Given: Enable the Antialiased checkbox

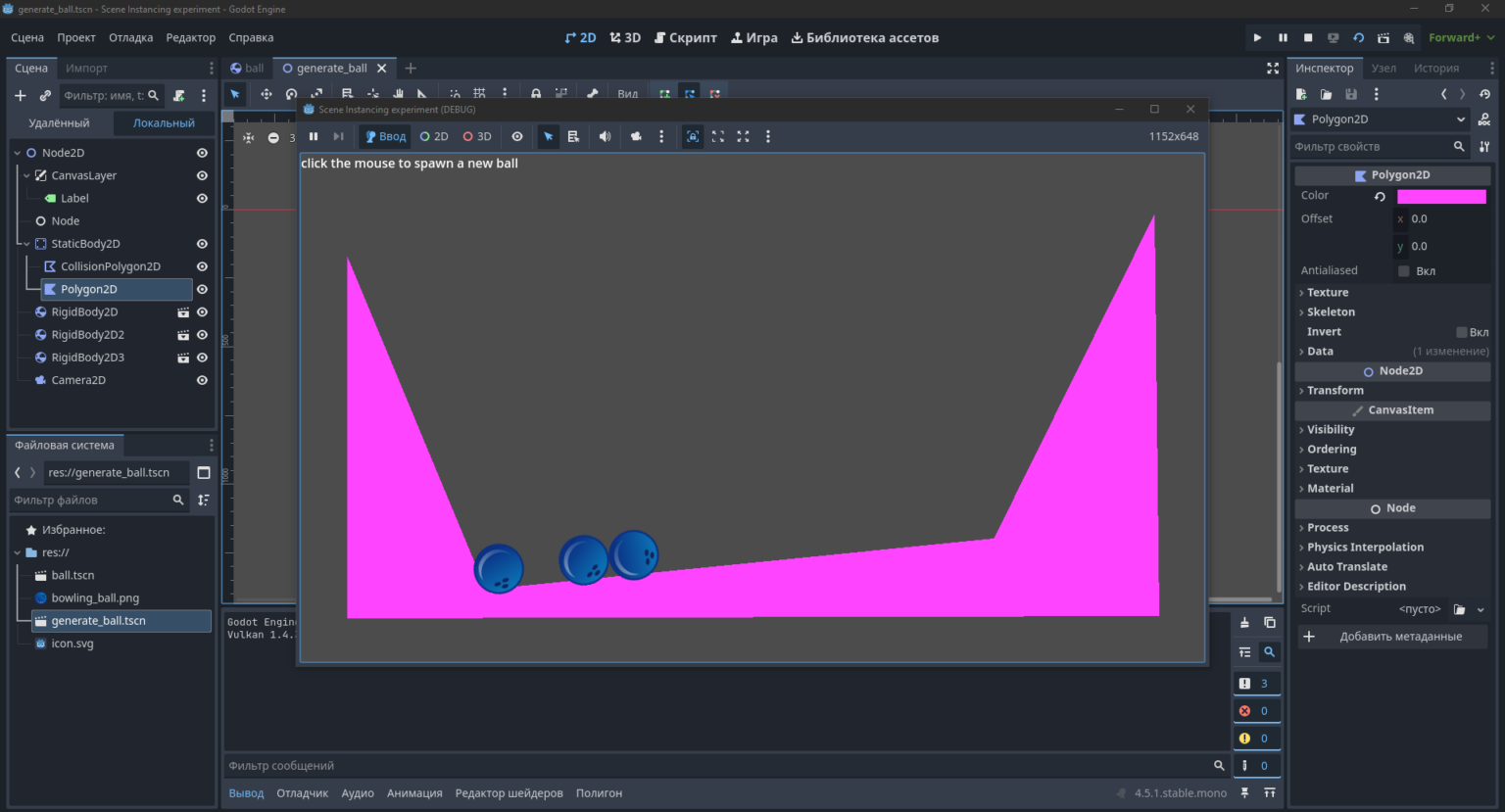Looking at the screenshot, I should click(1404, 270).
